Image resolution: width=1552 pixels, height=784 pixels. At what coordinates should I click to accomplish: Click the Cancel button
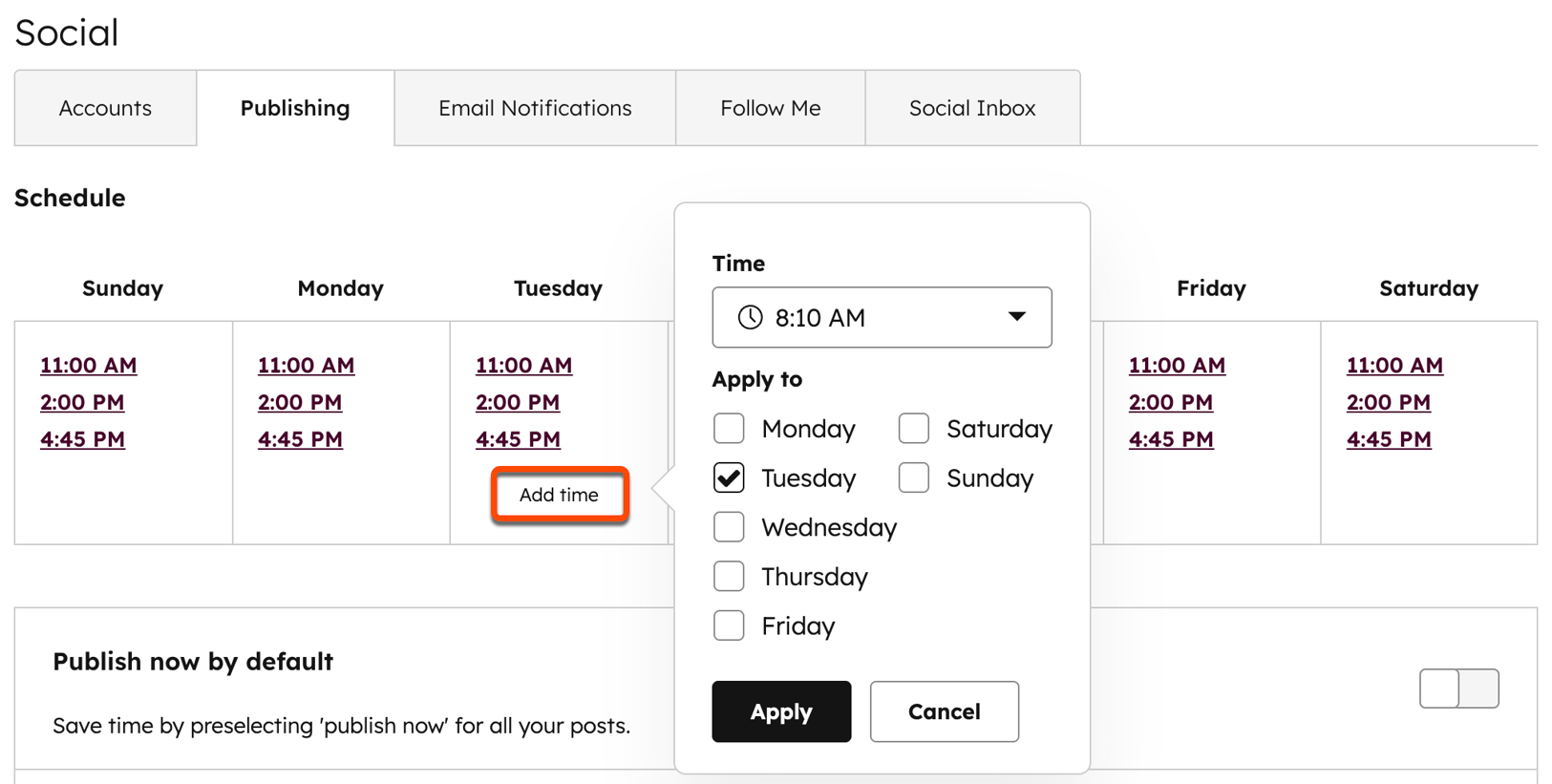(944, 710)
